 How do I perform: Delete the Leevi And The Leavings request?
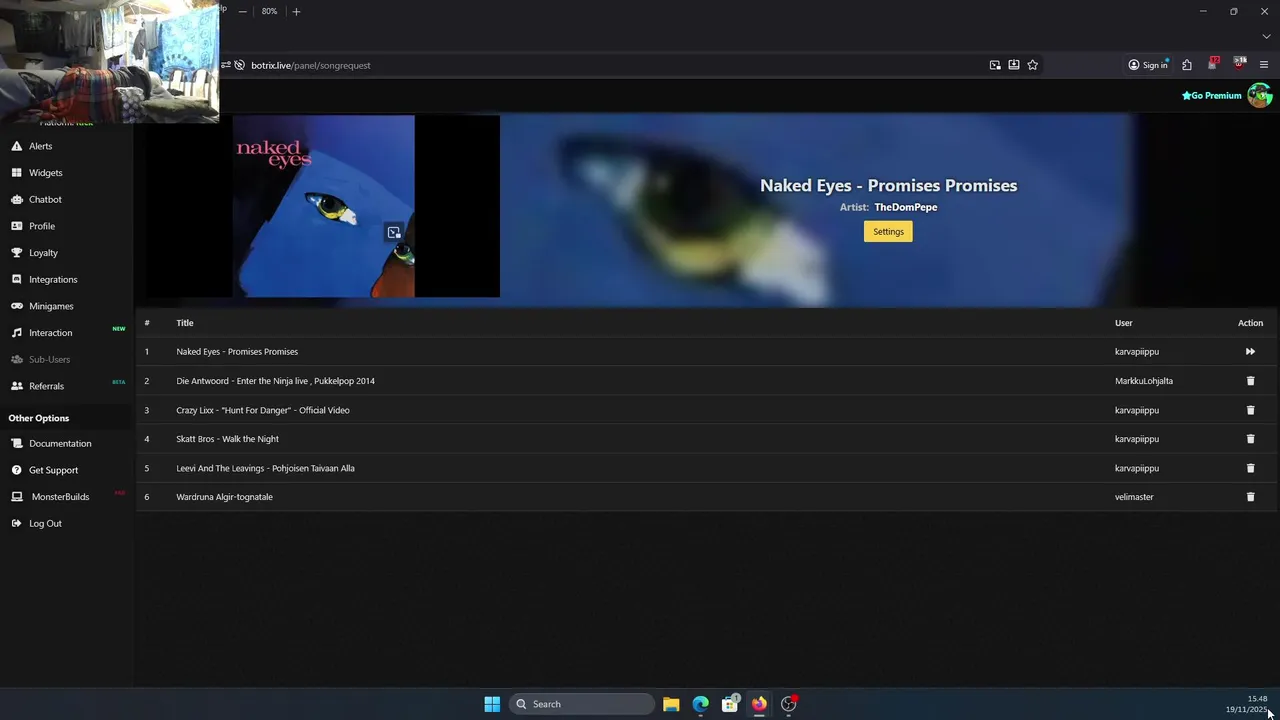coord(1250,468)
